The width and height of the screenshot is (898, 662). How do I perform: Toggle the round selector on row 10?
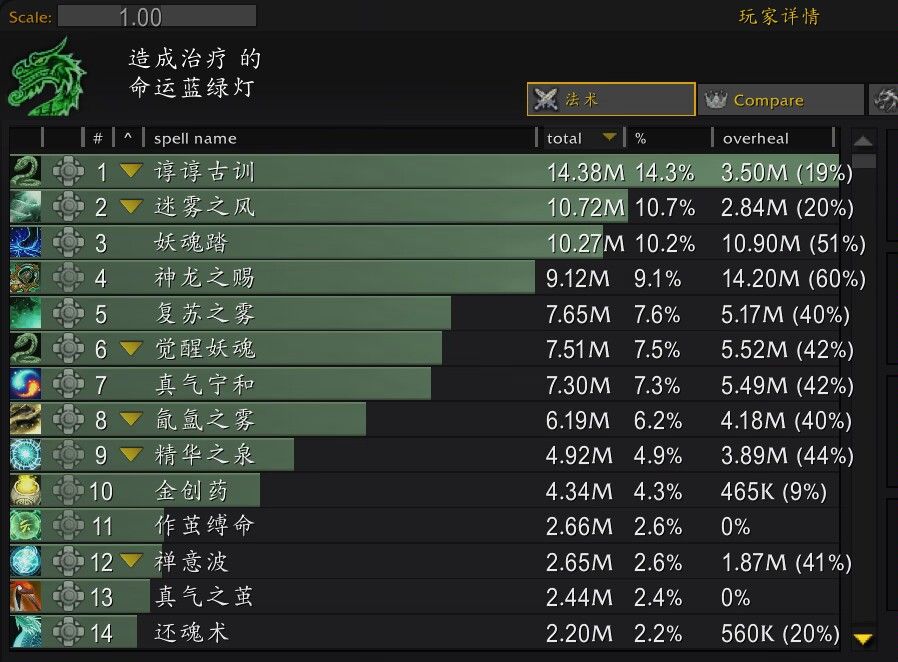click(x=68, y=491)
